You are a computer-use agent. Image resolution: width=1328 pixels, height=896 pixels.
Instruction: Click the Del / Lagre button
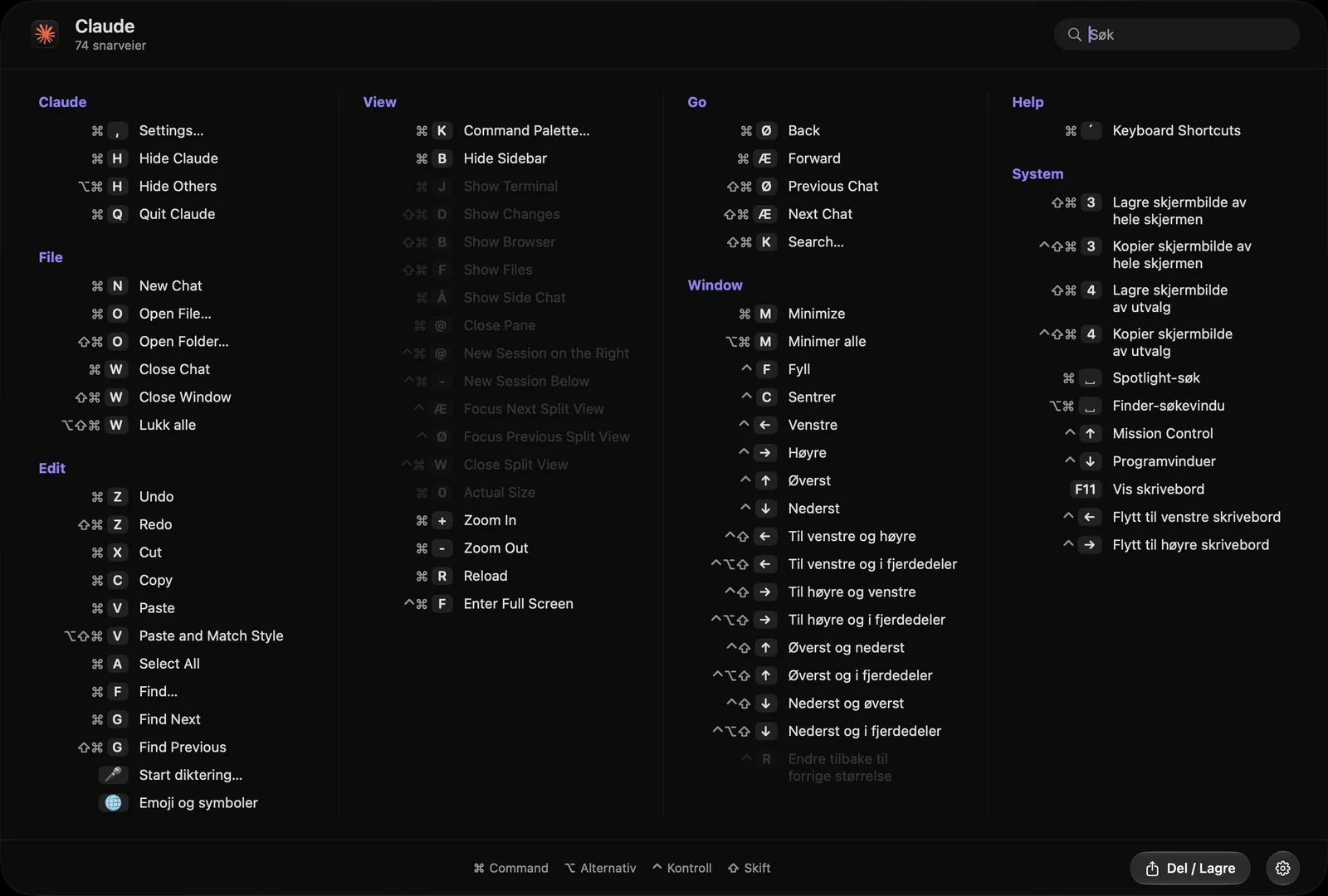click(x=1189, y=868)
